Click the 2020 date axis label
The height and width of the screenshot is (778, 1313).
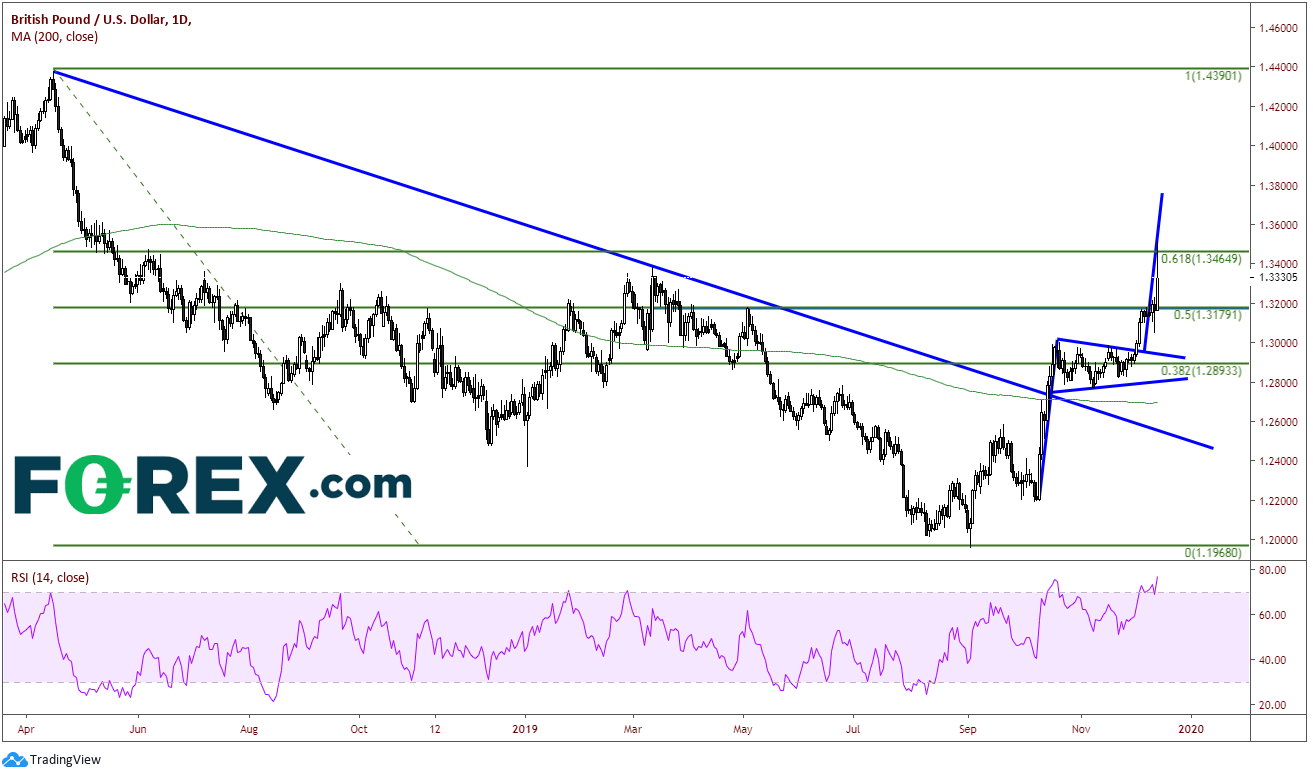(1190, 729)
